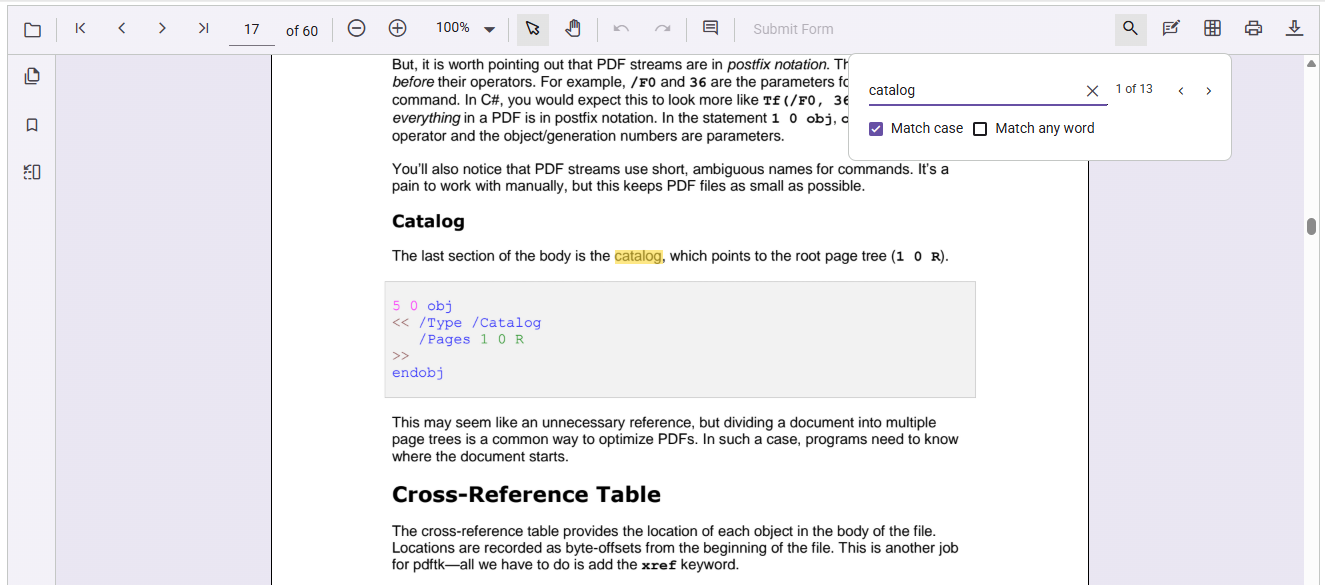Image resolution: width=1325 pixels, height=585 pixels.
Task: Open the form designer toolbar
Action: pos(1212,29)
